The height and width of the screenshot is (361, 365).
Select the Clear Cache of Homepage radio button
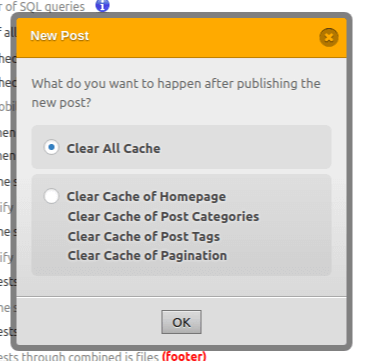click(x=51, y=196)
